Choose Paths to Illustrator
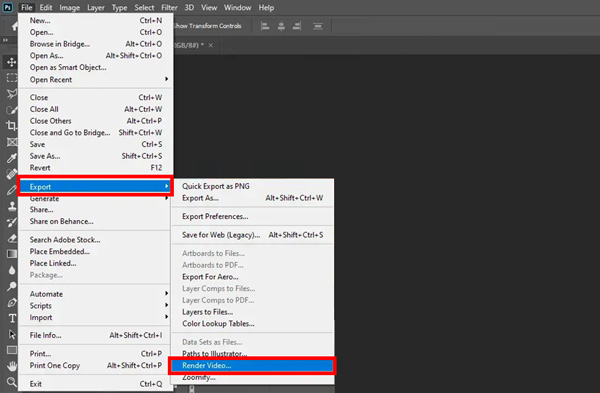This screenshot has height=393, width=600. 252,354
